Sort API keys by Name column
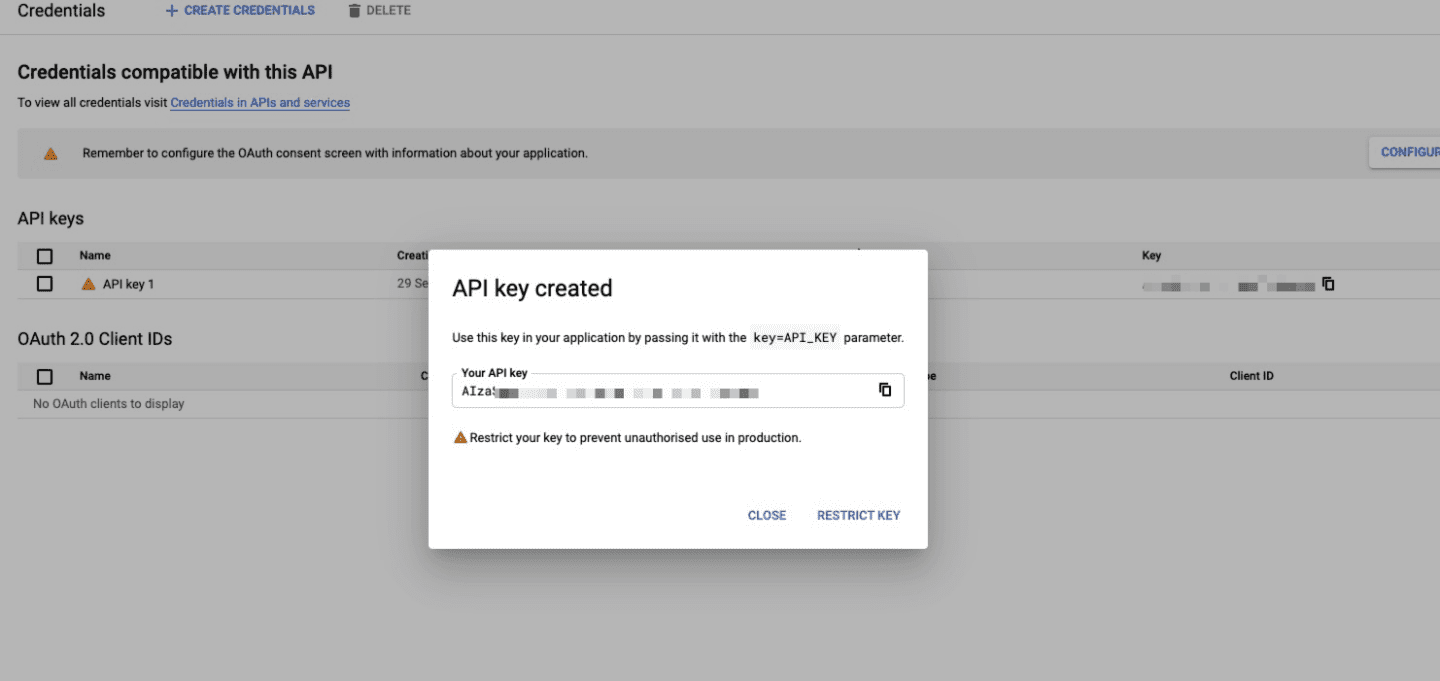Viewport: 1440px width, 681px height. pos(95,256)
